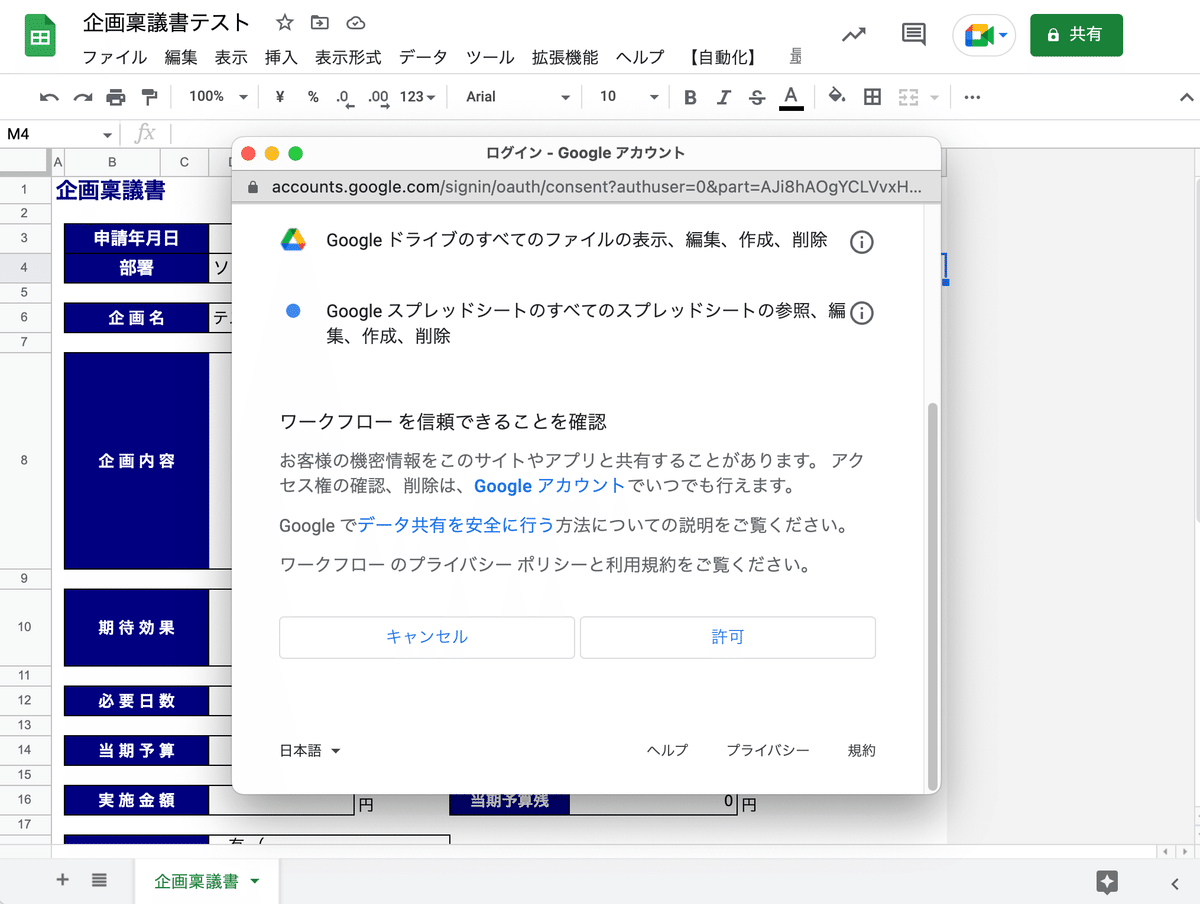Open the ファイル menu
Viewport: 1200px width, 904px height.
point(114,57)
